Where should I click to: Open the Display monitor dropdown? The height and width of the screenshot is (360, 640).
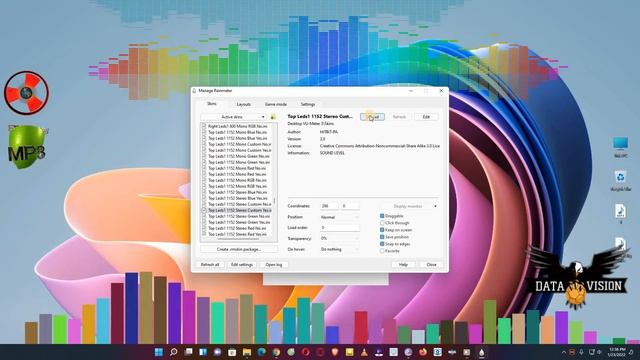click(x=409, y=206)
